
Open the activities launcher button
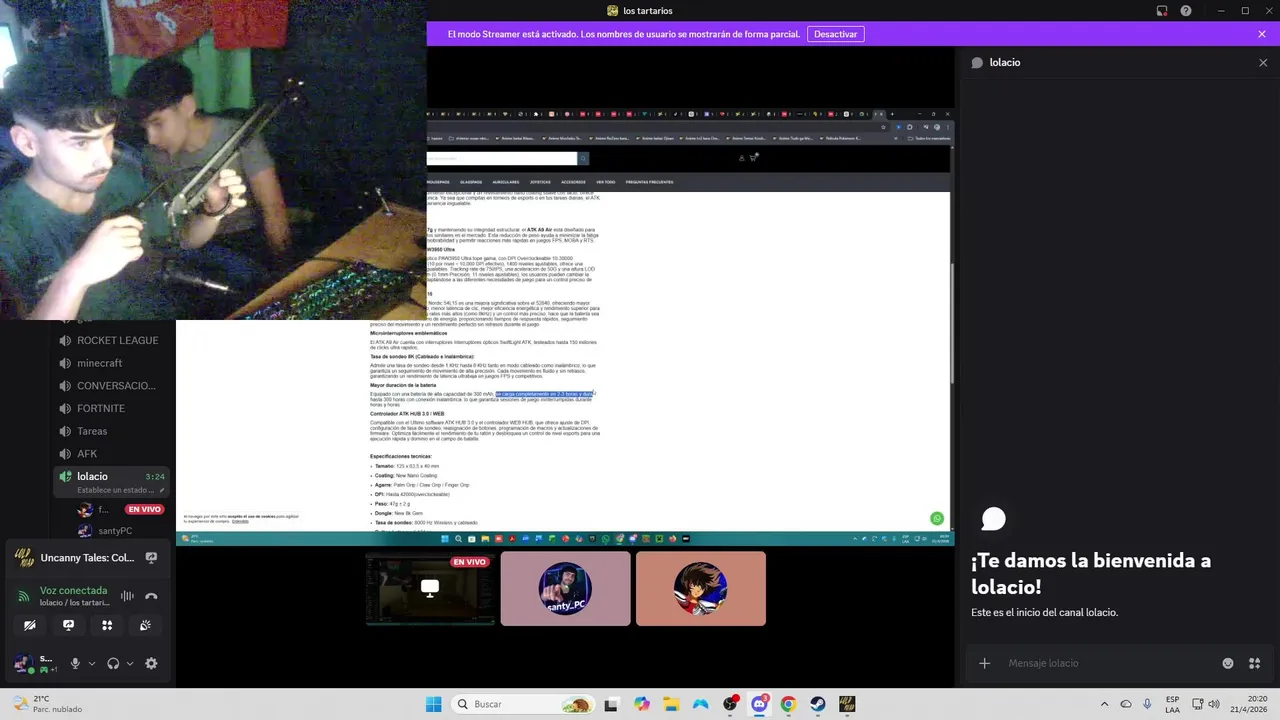point(107,625)
